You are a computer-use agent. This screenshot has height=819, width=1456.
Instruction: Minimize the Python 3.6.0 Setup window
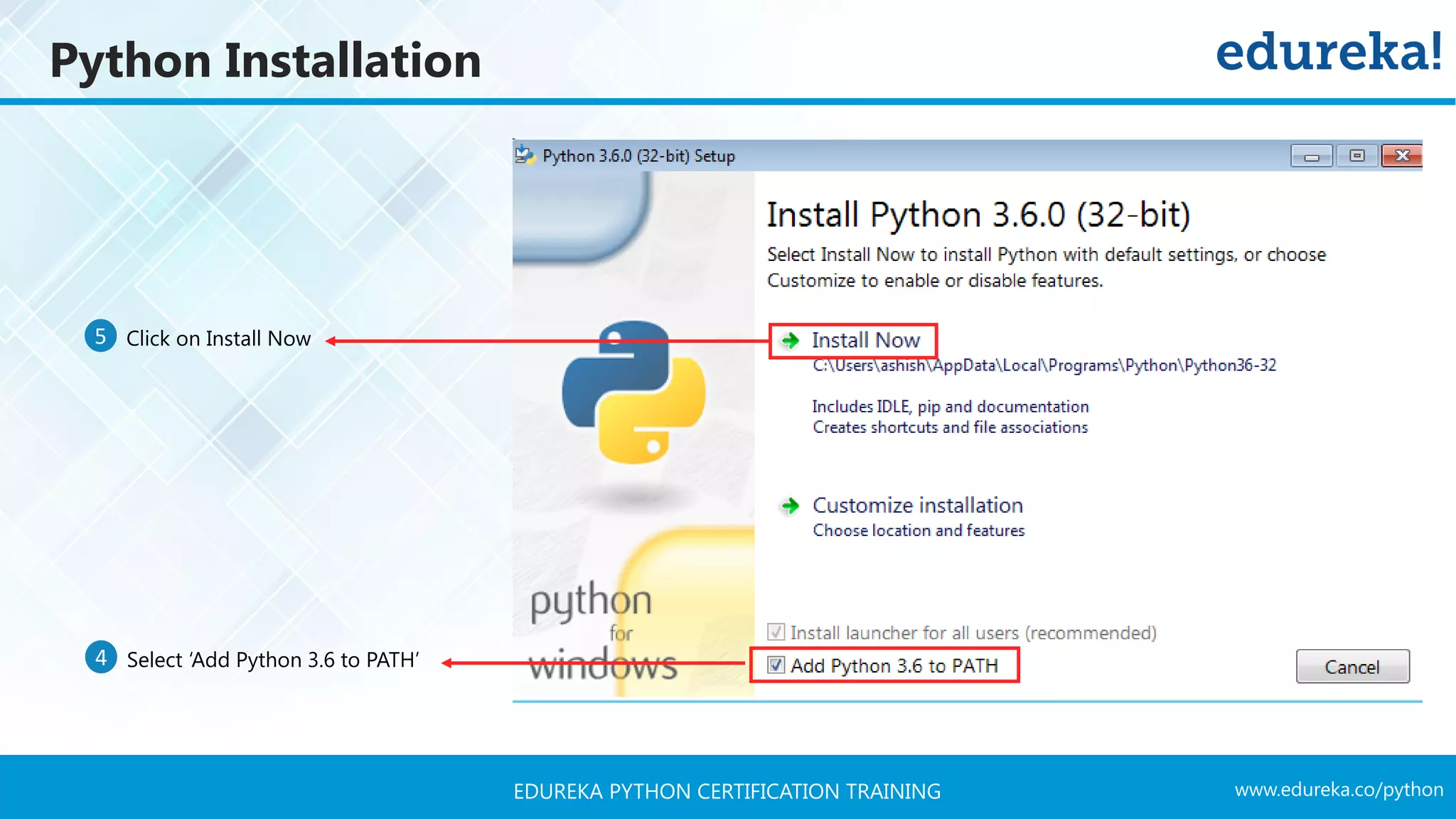[x=1312, y=156]
